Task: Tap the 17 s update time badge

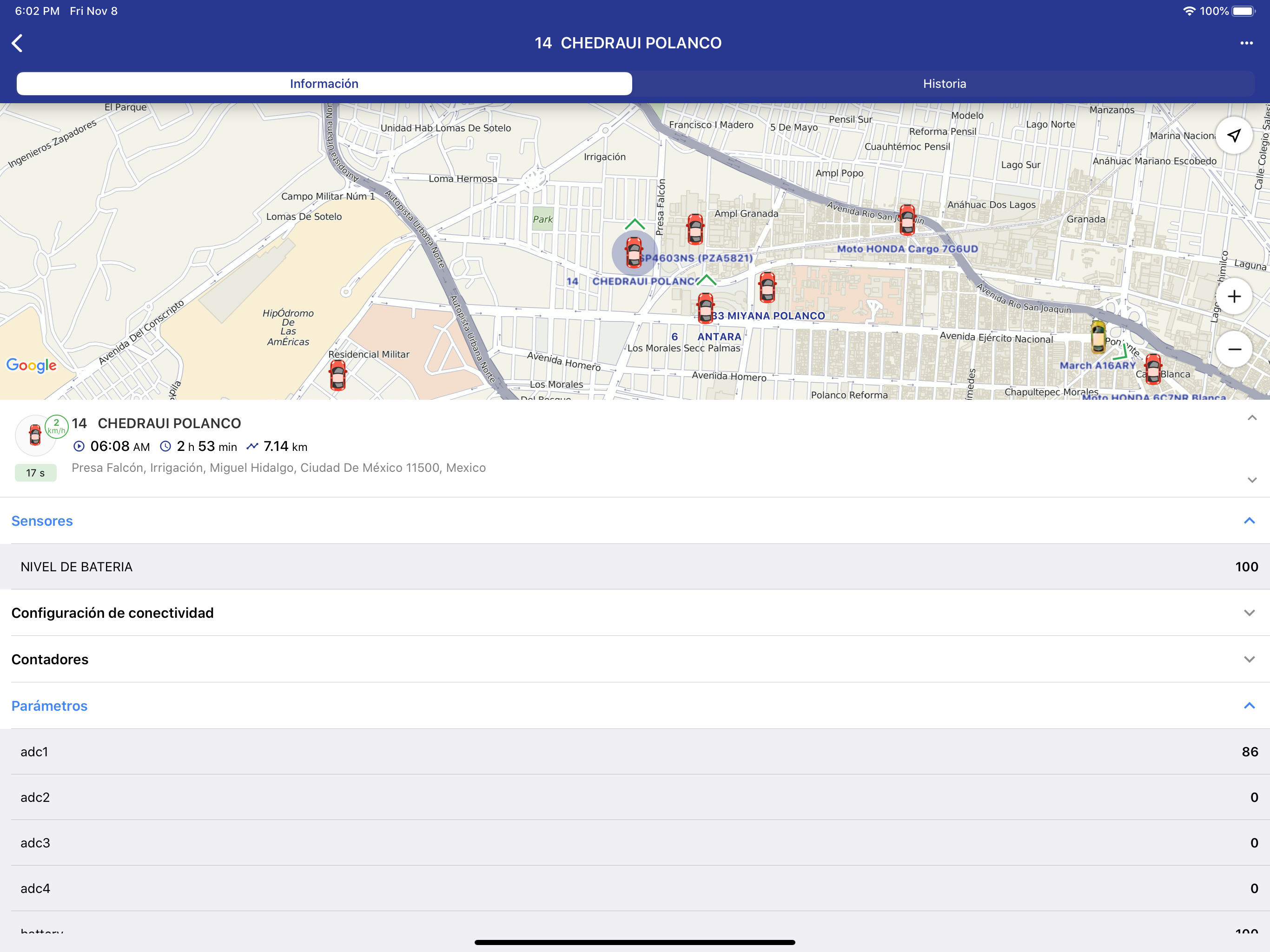Action: 36,473
